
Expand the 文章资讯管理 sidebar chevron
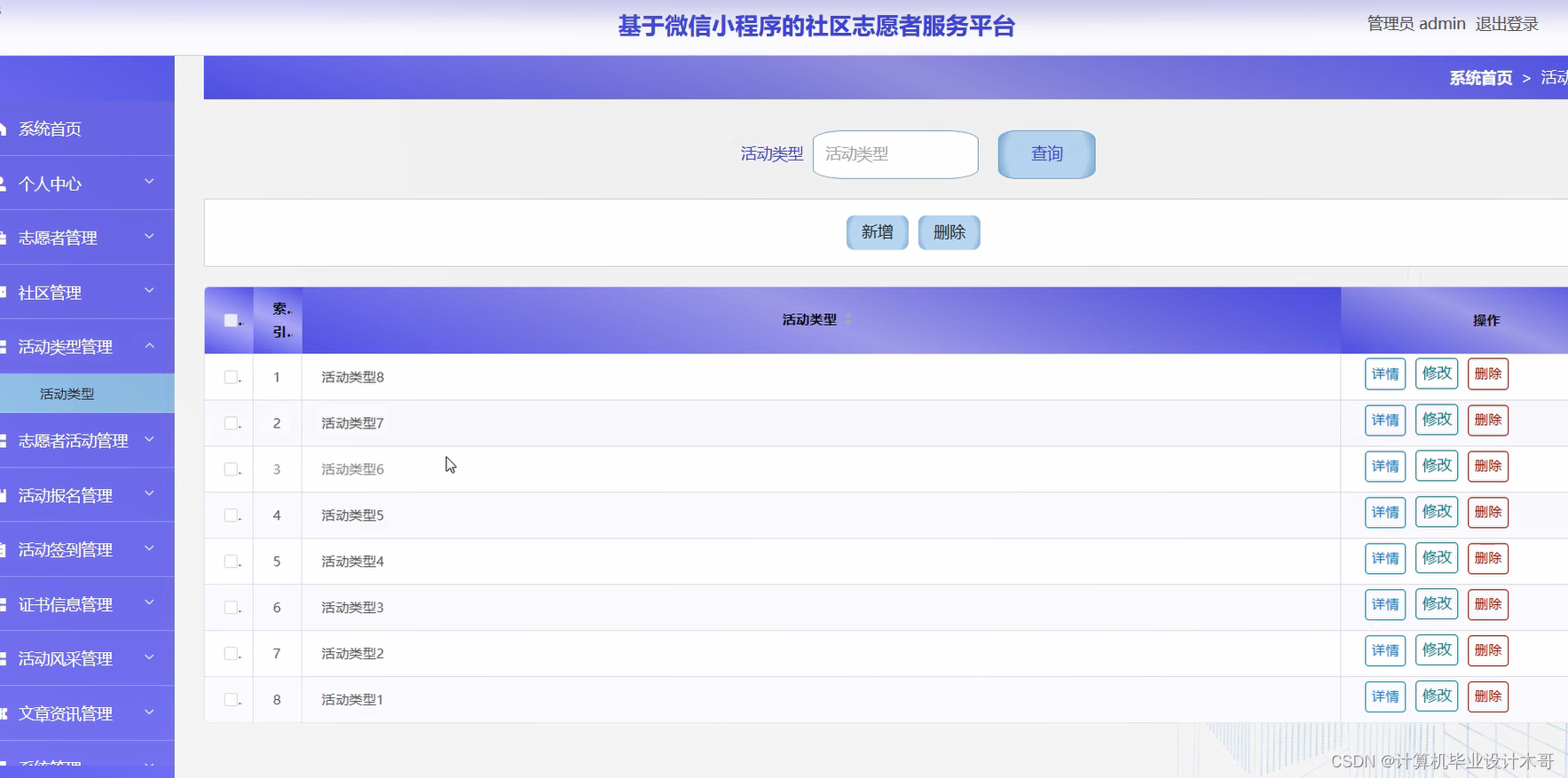149,712
